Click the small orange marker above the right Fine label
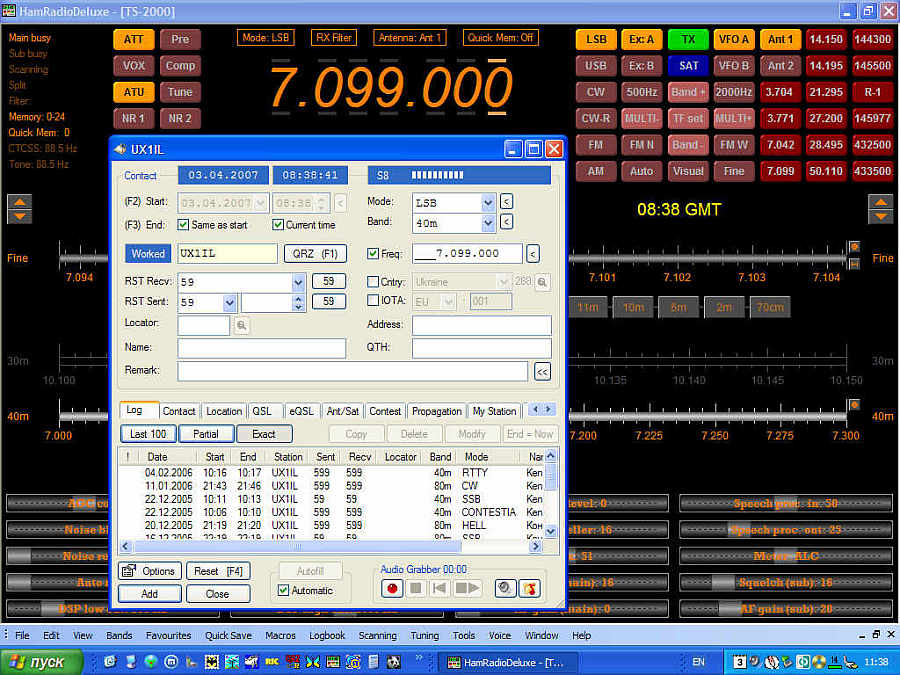The height and width of the screenshot is (675, 900). coord(855,247)
